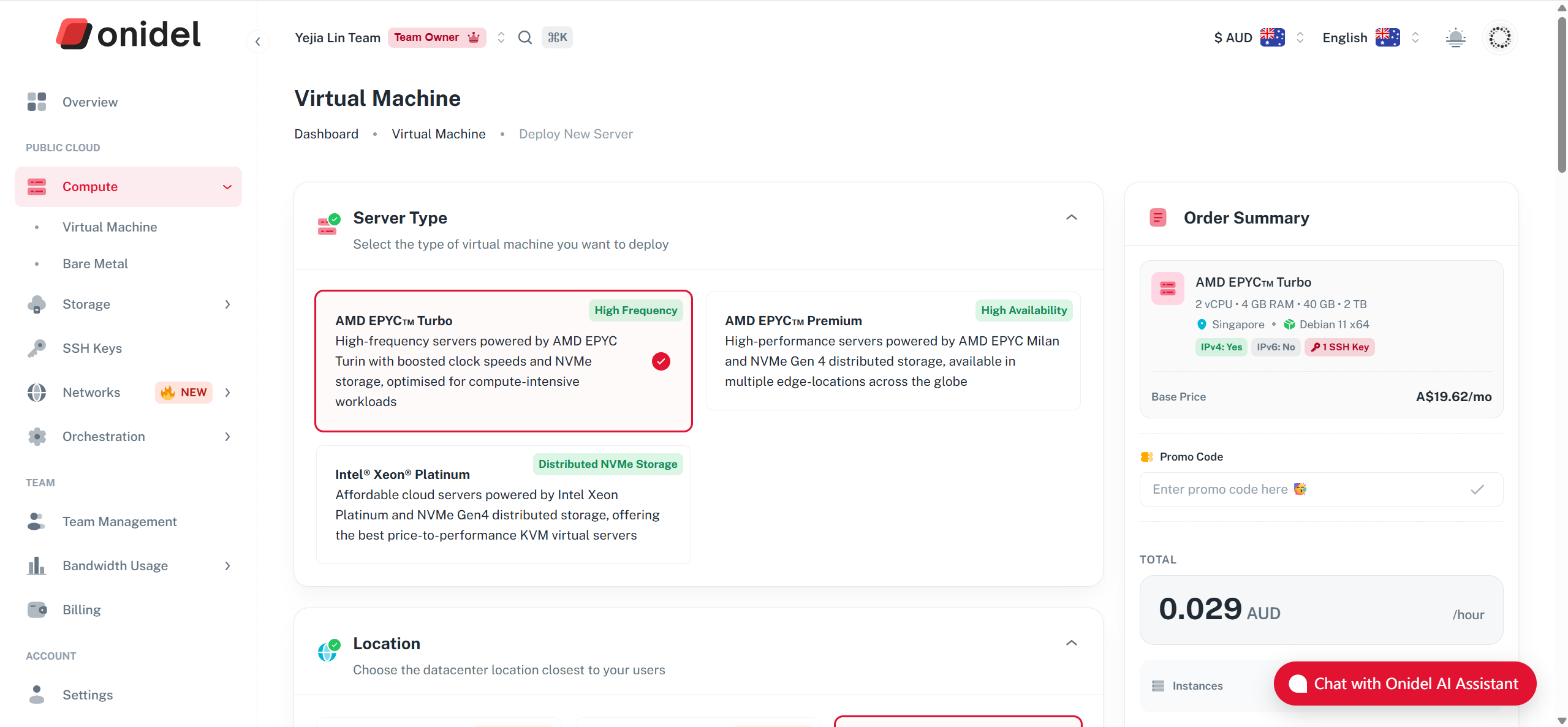Image resolution: width=1568 pixels, height=727 pixels.
Task: Click the AMD EPYC Turbo summary icon
Action: (1168, 288)
